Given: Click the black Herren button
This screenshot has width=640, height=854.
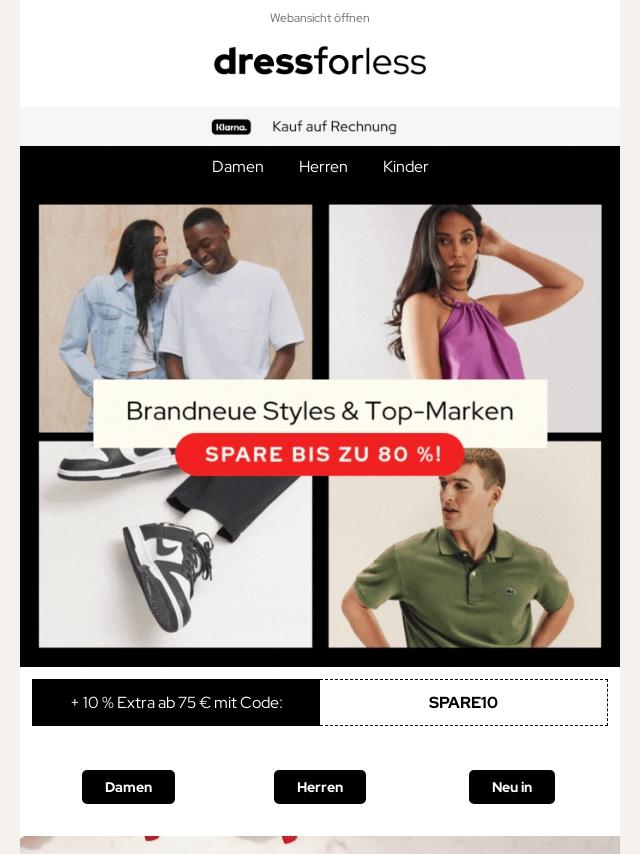Looking at the screenshot, I should coord(320,787).
